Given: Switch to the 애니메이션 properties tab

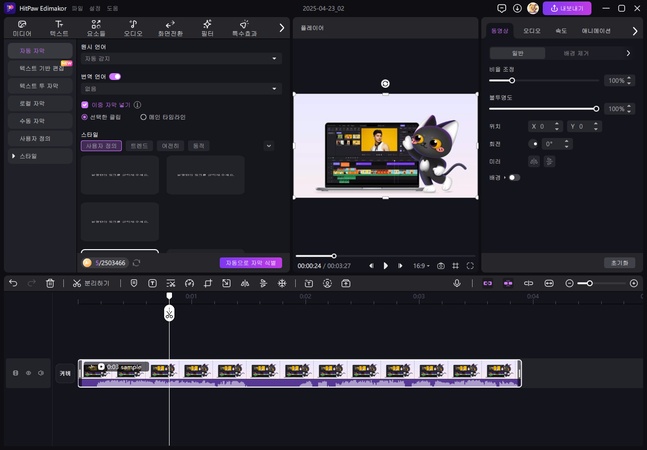Looking at the screenshot, I should 596,31.
